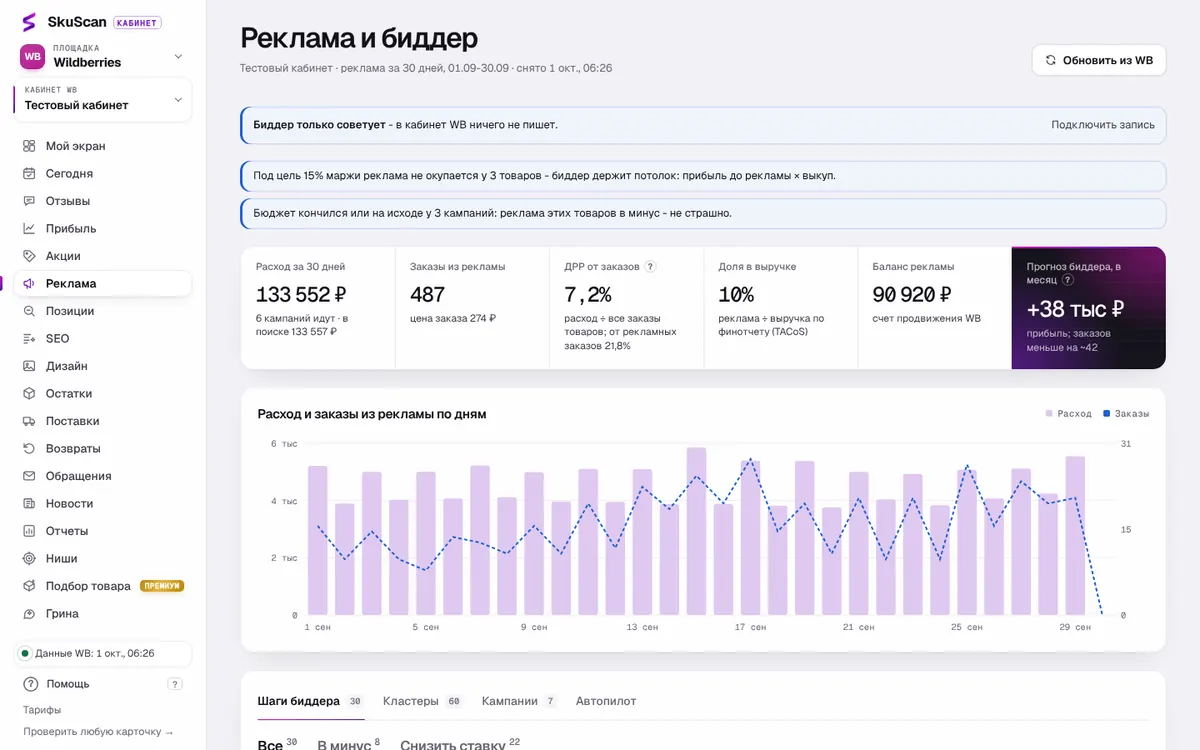Screen dimensions: 1200x750
Task: Click the Грина sidebar icon
Action: click(x=29, y=613)
